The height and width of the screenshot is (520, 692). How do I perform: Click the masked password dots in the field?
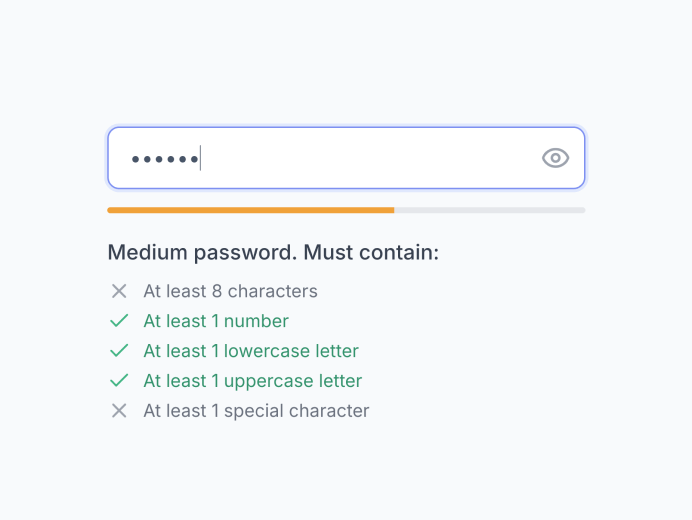(165, 159)
